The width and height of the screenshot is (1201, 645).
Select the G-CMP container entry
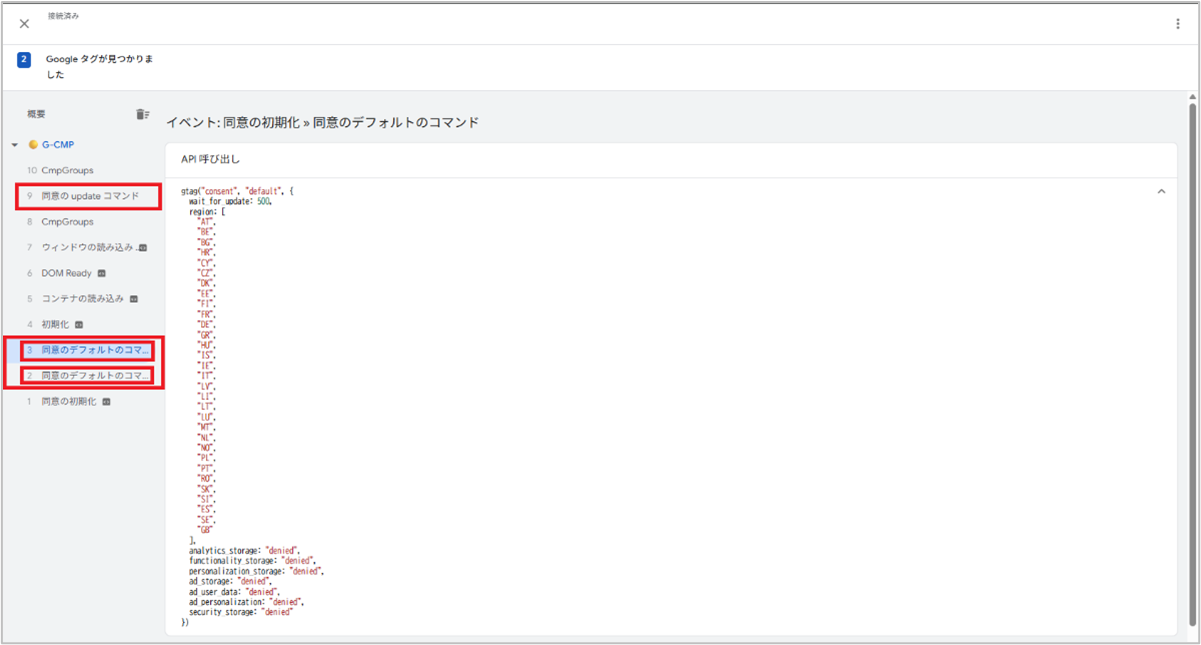[57, 145]
